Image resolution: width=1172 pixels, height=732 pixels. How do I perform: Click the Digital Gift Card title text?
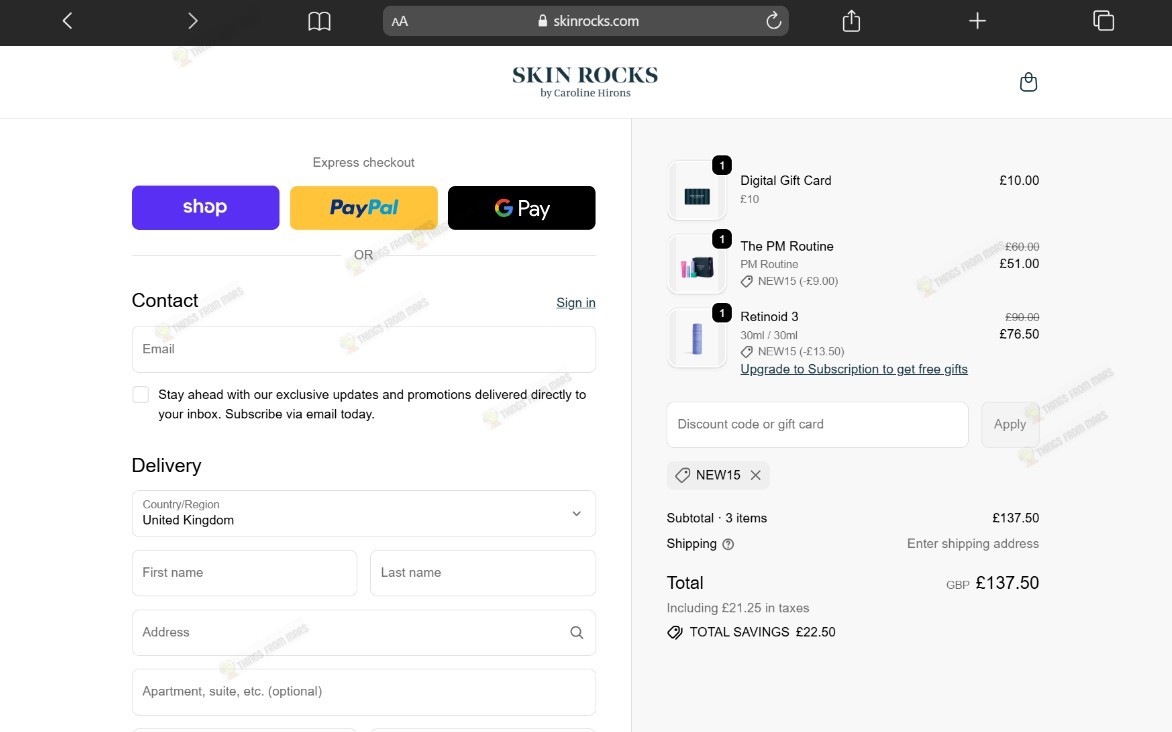click(786, 180)
